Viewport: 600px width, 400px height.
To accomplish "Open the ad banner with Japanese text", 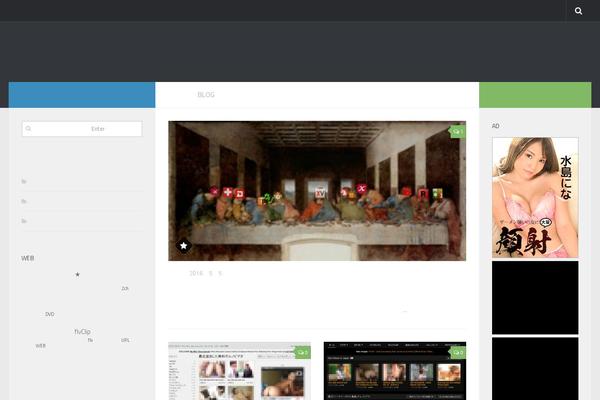I will 535,198.
